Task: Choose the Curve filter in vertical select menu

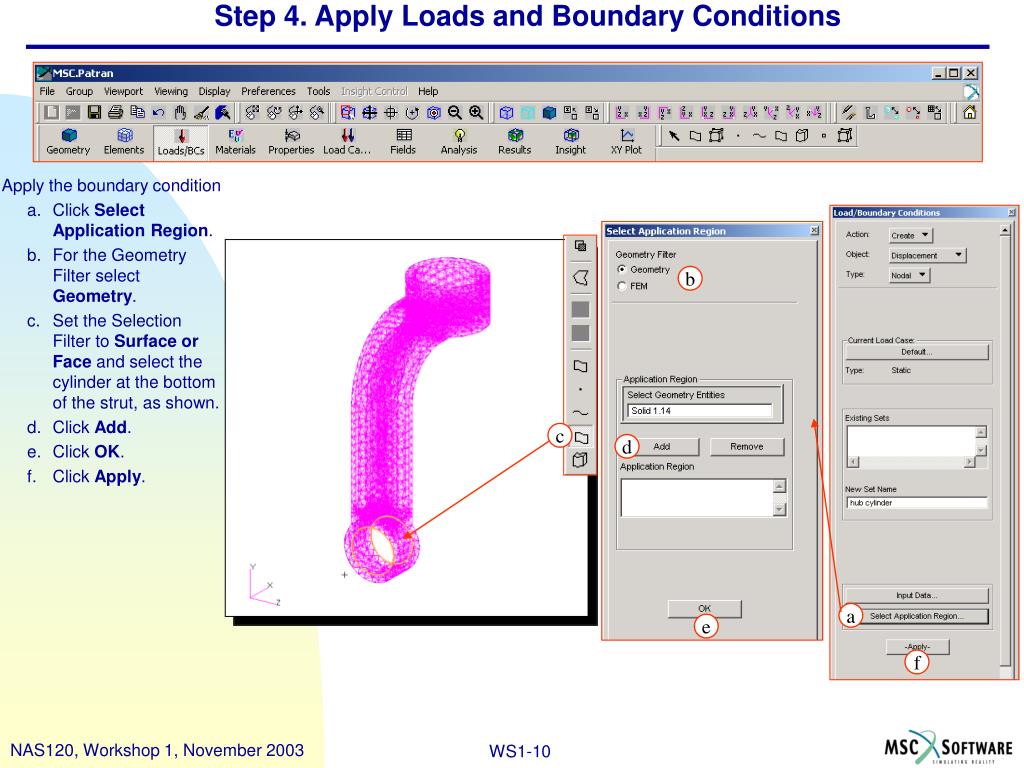Action: (580, 413)
